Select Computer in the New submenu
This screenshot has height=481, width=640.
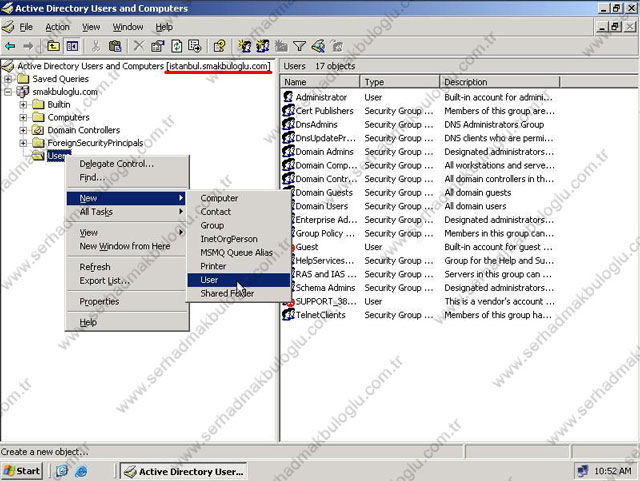[x=239, y=198]
